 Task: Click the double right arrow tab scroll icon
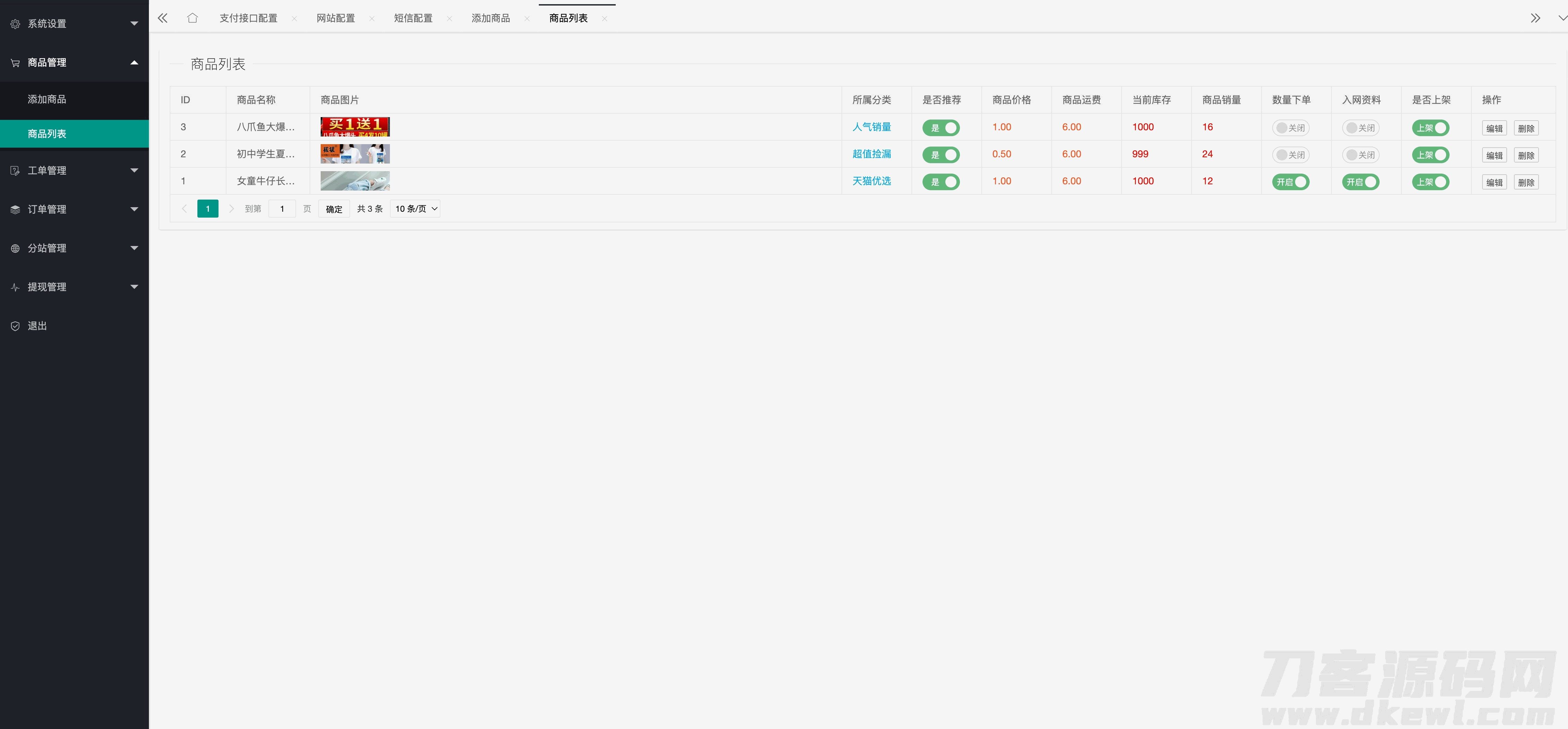(1535, 18)
